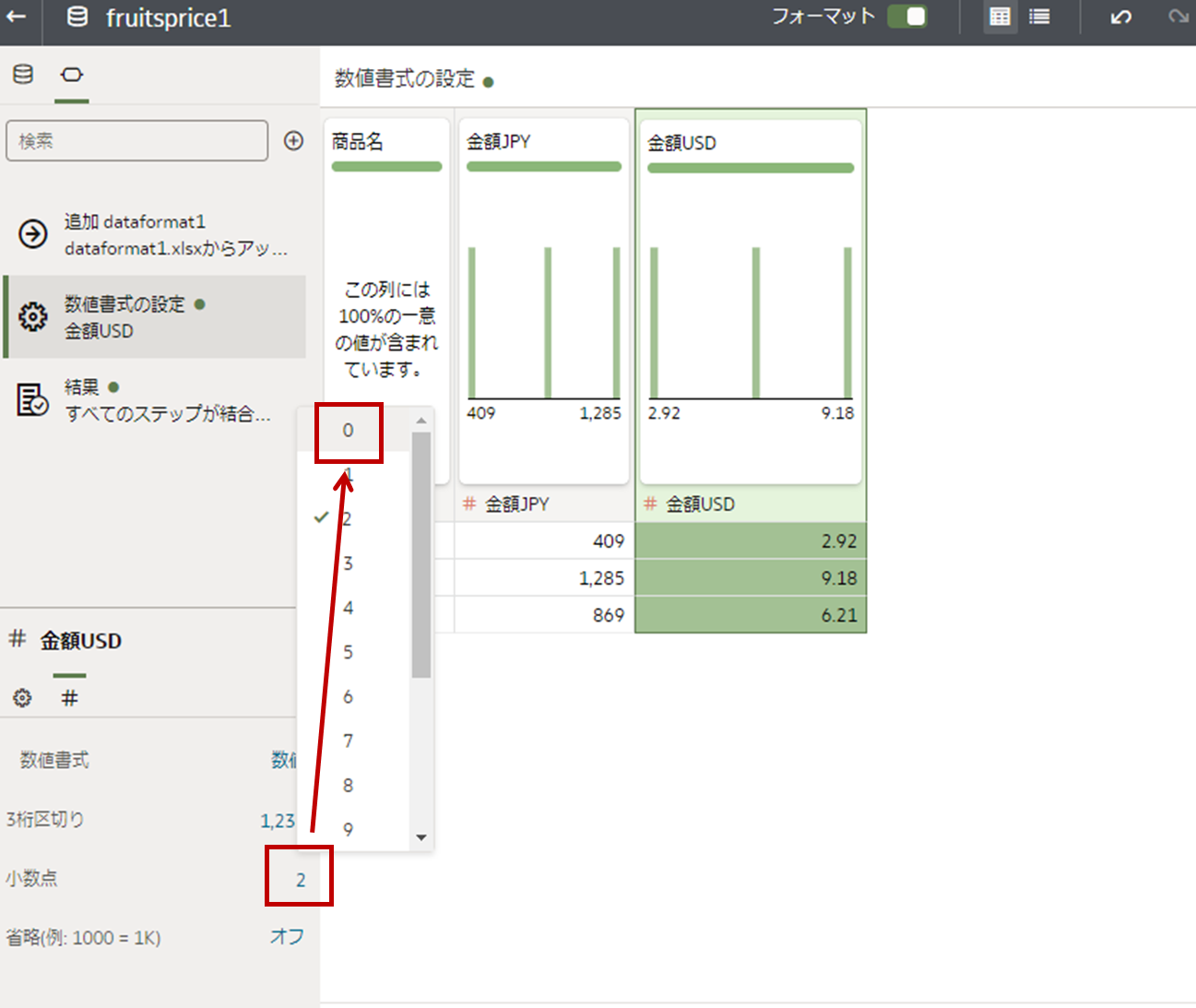Click the gear icon of 数値書式の設定 step
The width and height of the screenshot is (1196, 1008).
(33, 316)
